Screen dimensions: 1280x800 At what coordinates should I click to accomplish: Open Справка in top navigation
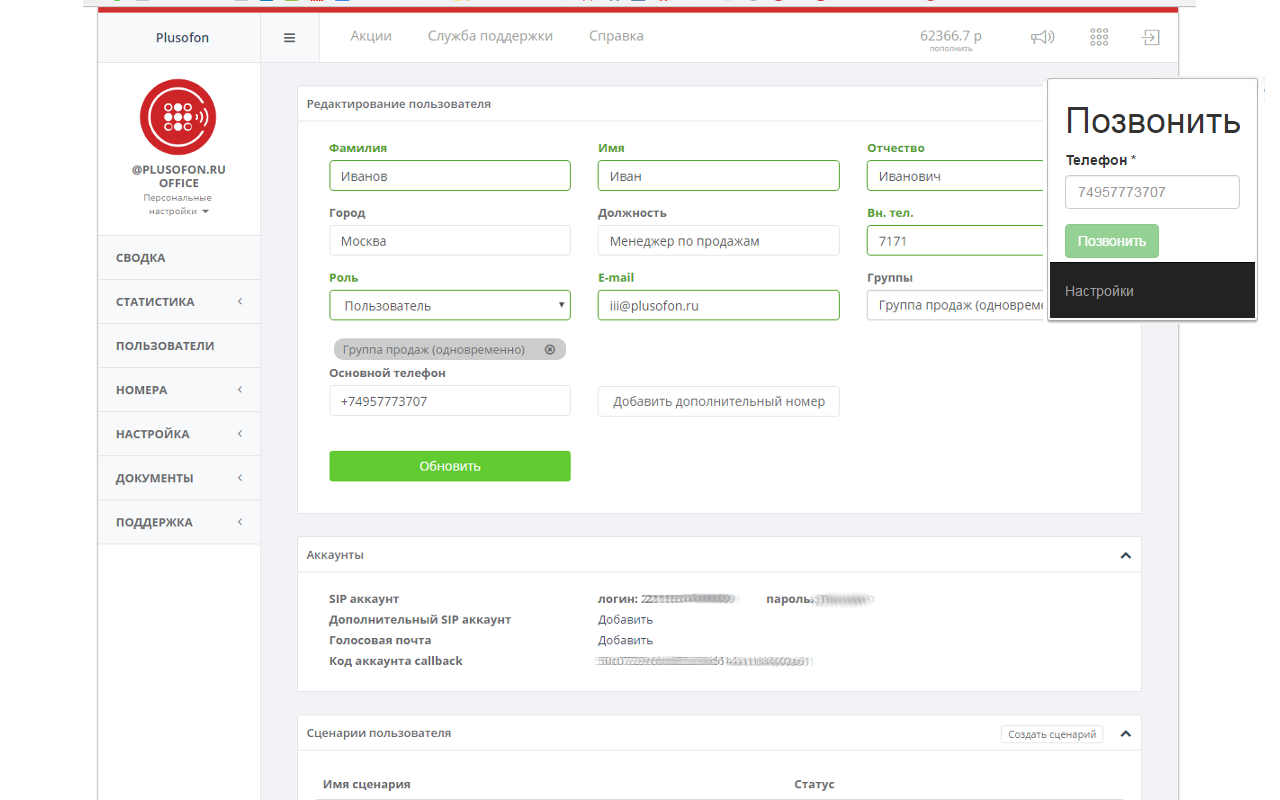coord(616,36)
